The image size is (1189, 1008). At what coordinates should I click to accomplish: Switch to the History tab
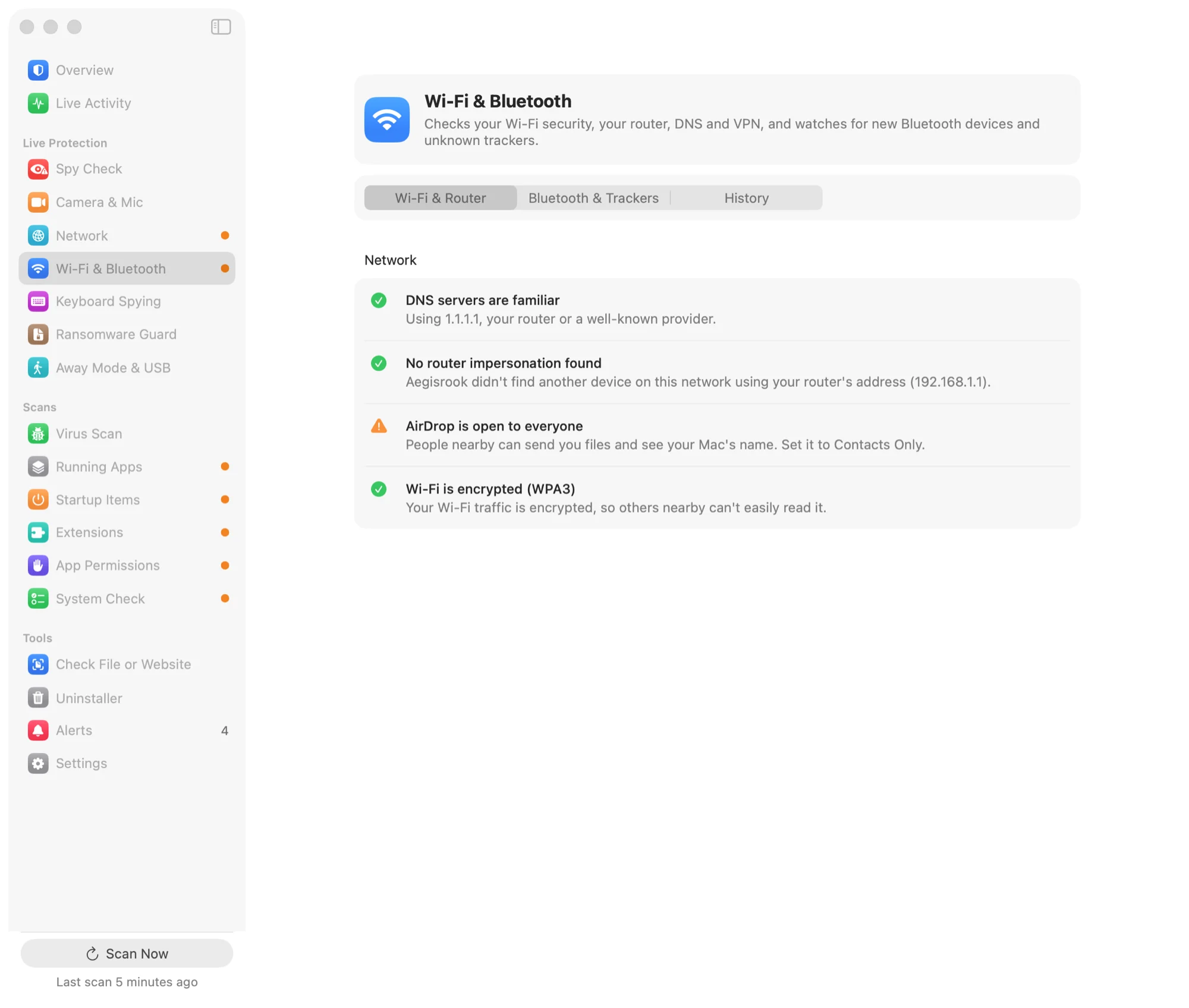[x=746, y=198]
